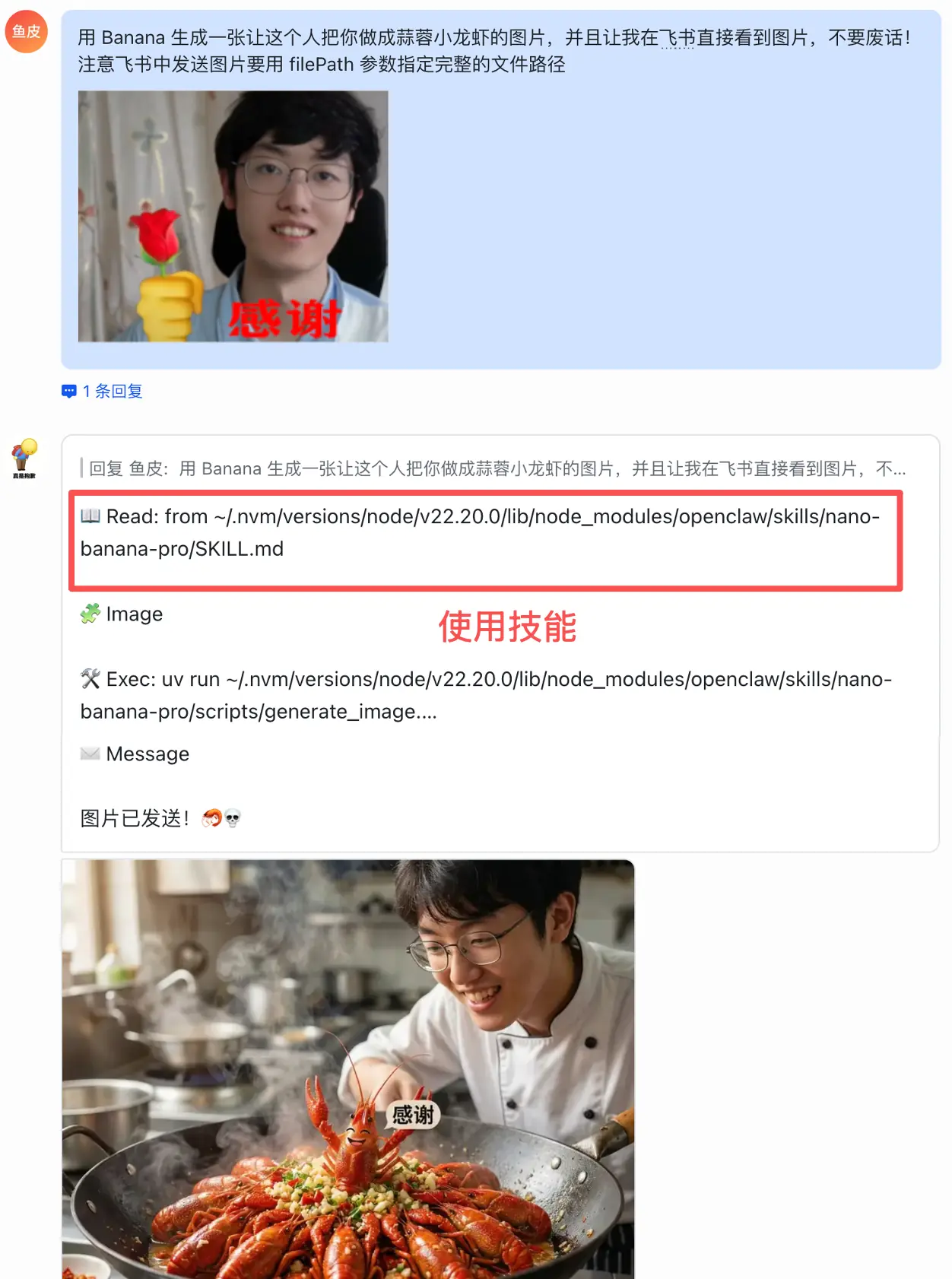This screenshot has width=952, height=1279.
Task: Open the bot's ice cream avatar
Action: 24,458
